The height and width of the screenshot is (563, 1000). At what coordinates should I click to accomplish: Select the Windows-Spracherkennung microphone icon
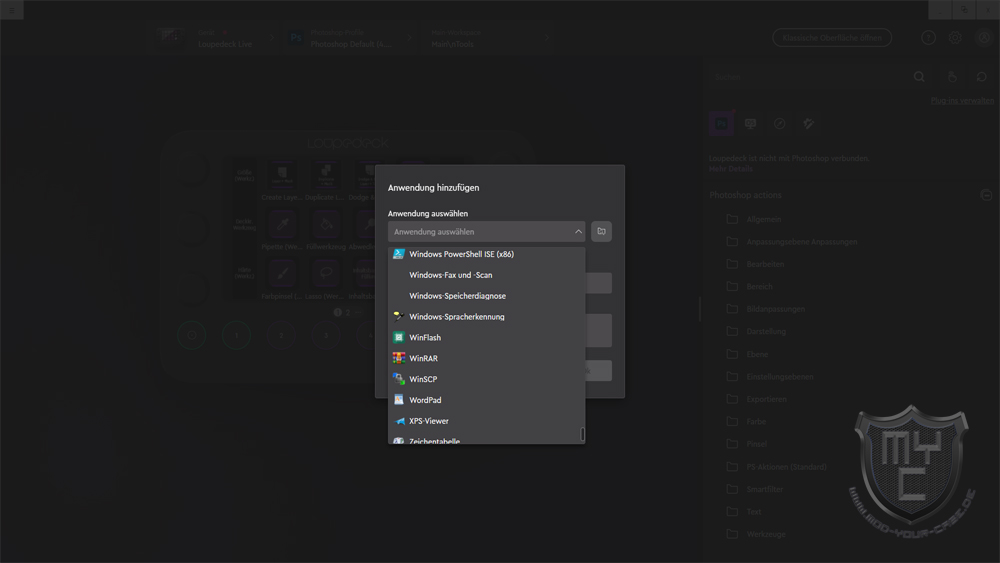pyautogui.click(x=399, y=316)
